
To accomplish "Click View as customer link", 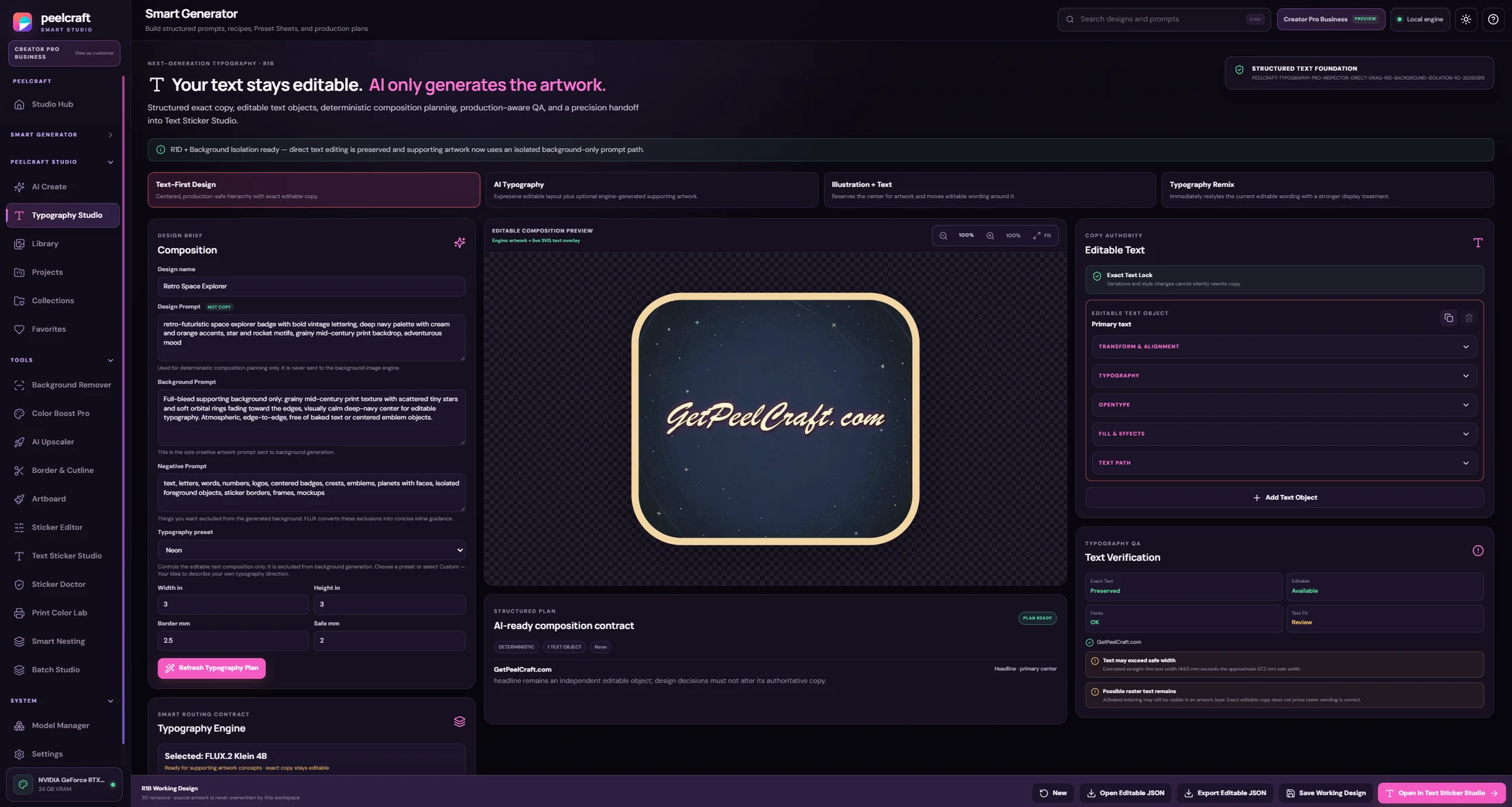I will [x=94, y=54].
